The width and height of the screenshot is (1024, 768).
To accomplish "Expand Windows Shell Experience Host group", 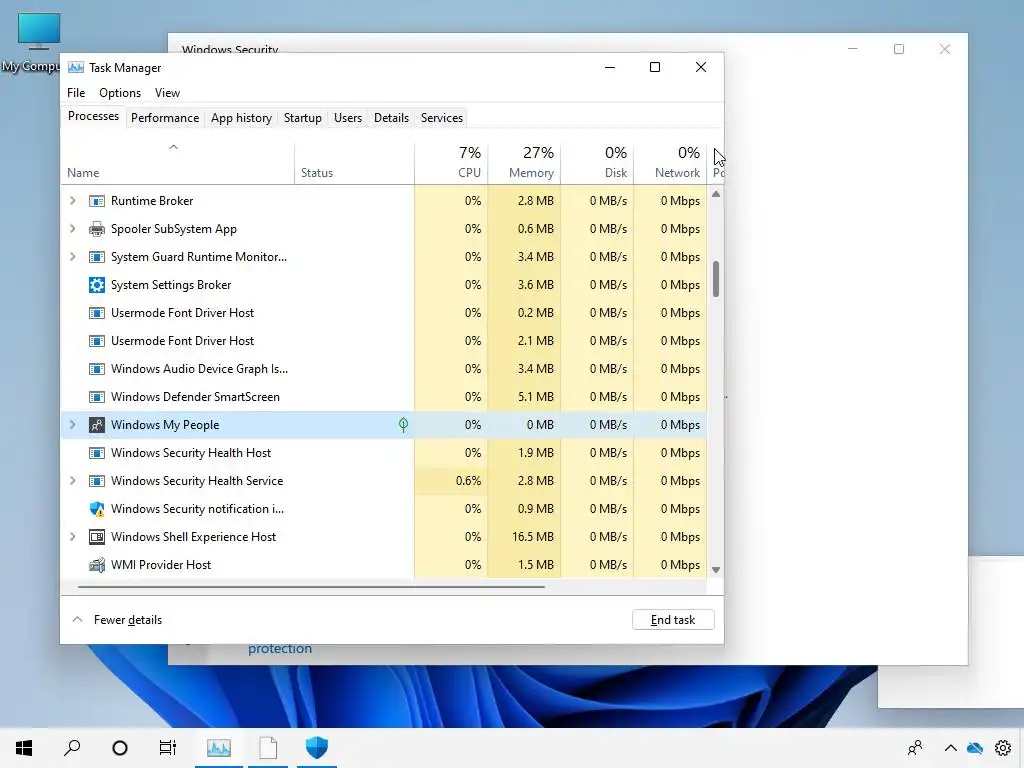I will click(x=72, y=537).
